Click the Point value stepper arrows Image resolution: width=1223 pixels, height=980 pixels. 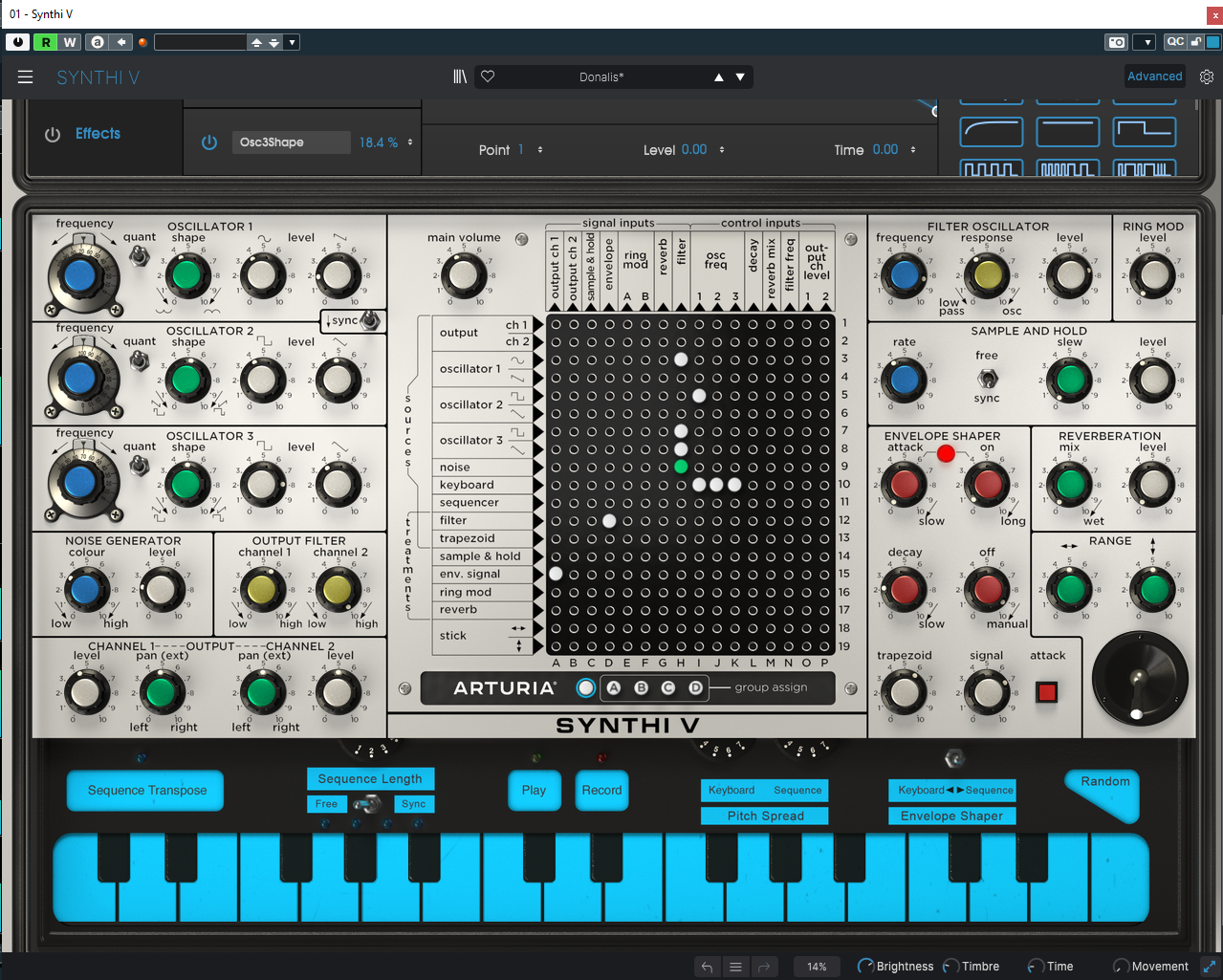tap(540, 150)
